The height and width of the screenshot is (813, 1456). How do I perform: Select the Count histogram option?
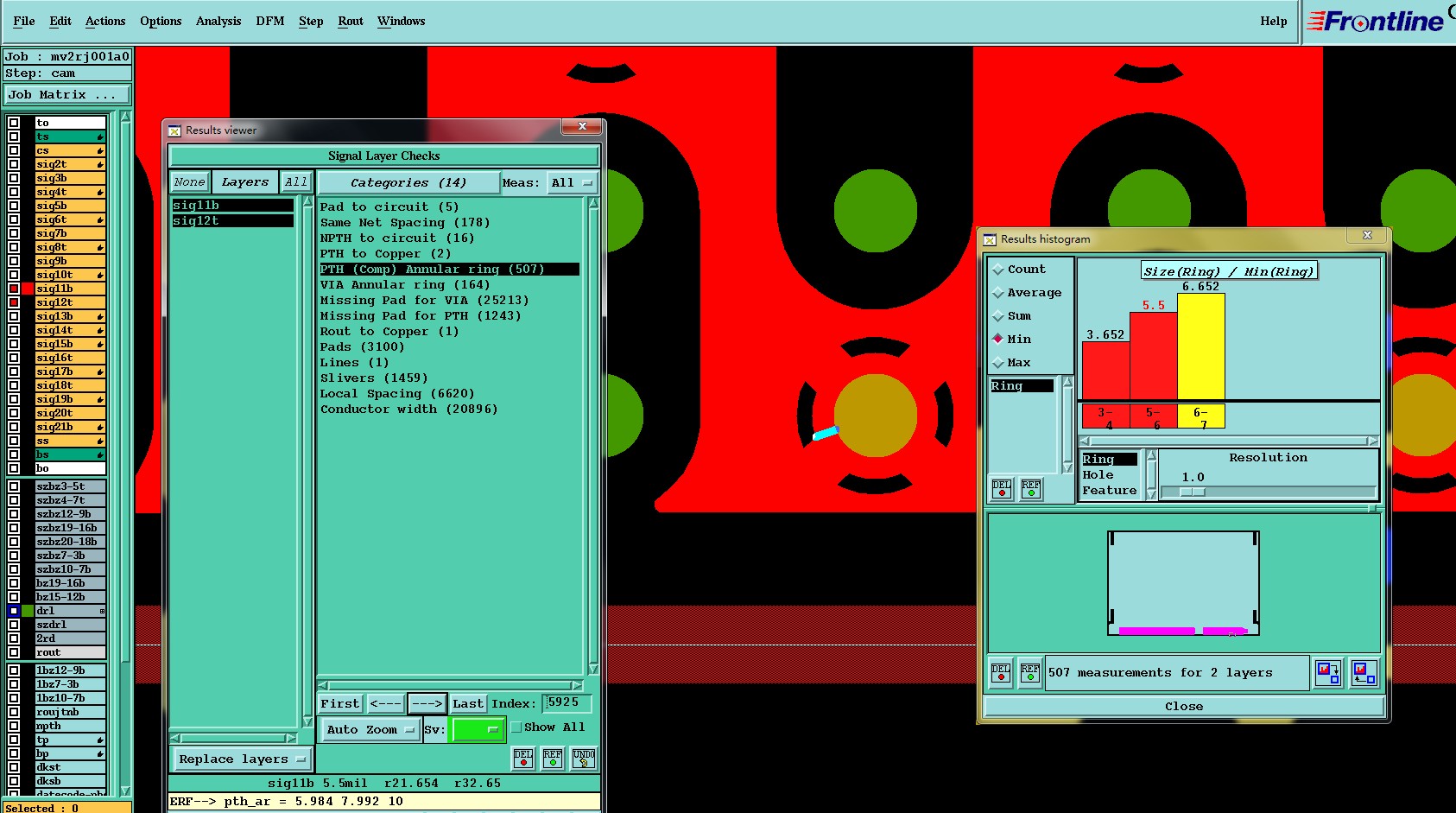point(998,270)
